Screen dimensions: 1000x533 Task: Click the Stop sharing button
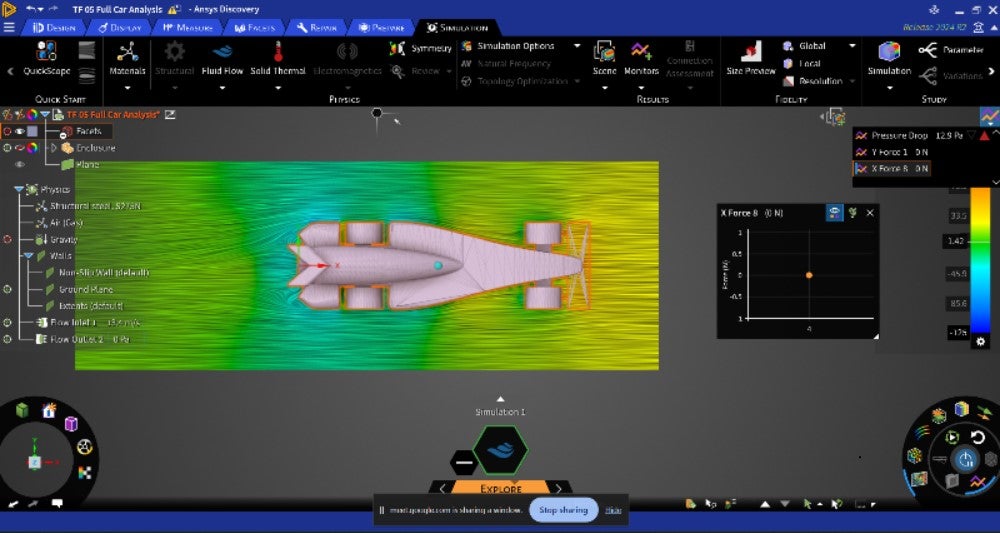pyautogui.click(x=563, y=510)
